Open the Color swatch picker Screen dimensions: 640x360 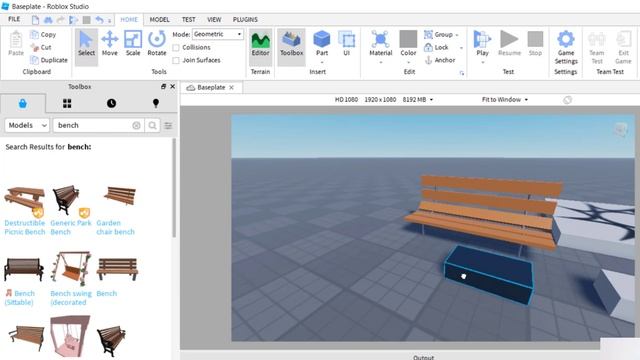tap(408, 39)
